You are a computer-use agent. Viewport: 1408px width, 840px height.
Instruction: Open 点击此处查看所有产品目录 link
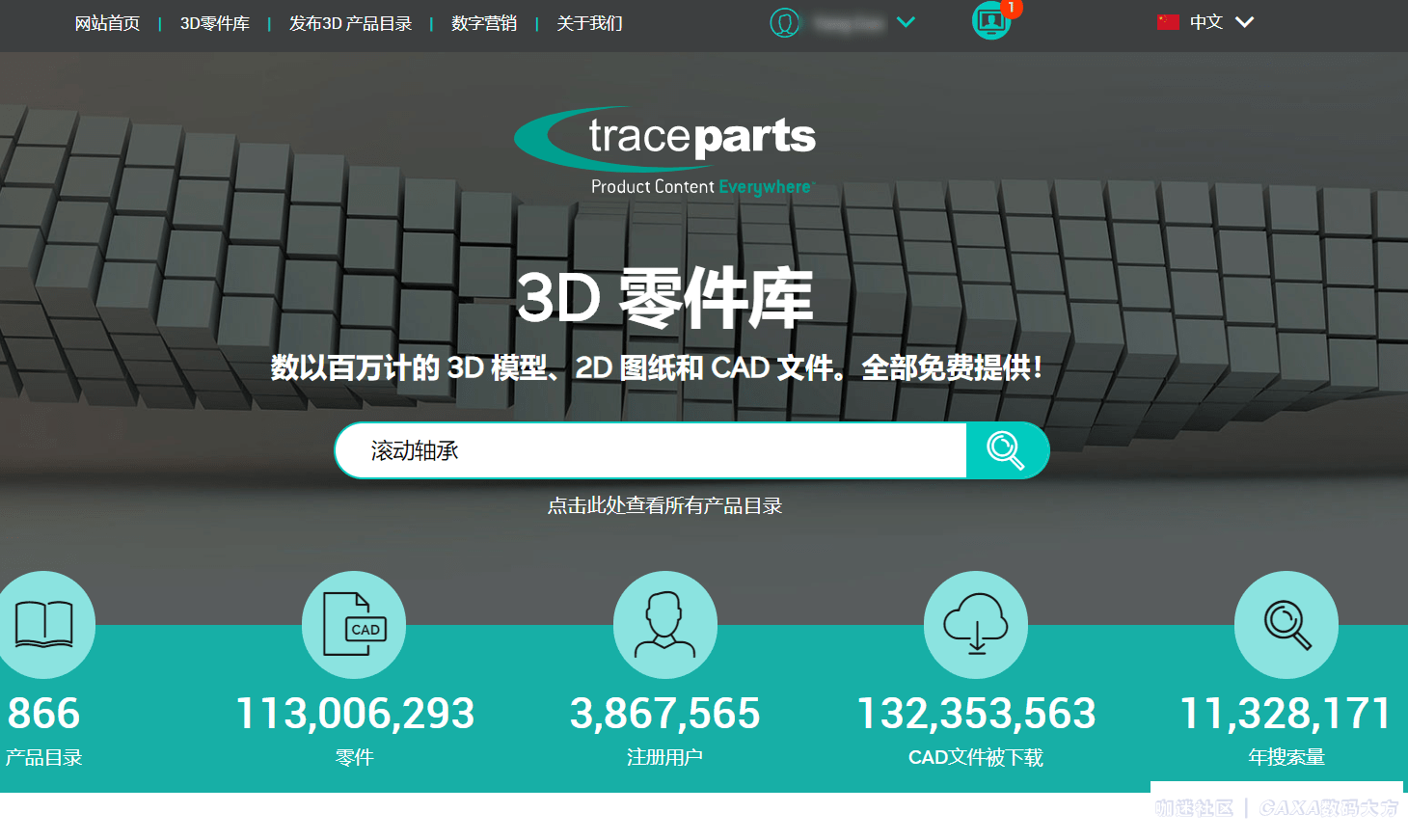pyautogui.click(x=664, y=505)
